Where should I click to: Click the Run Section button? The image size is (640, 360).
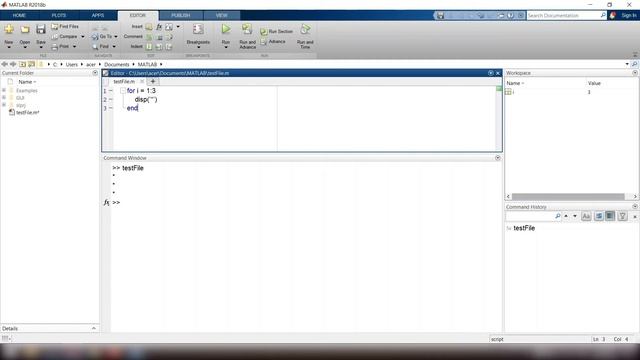coord(276,31)
